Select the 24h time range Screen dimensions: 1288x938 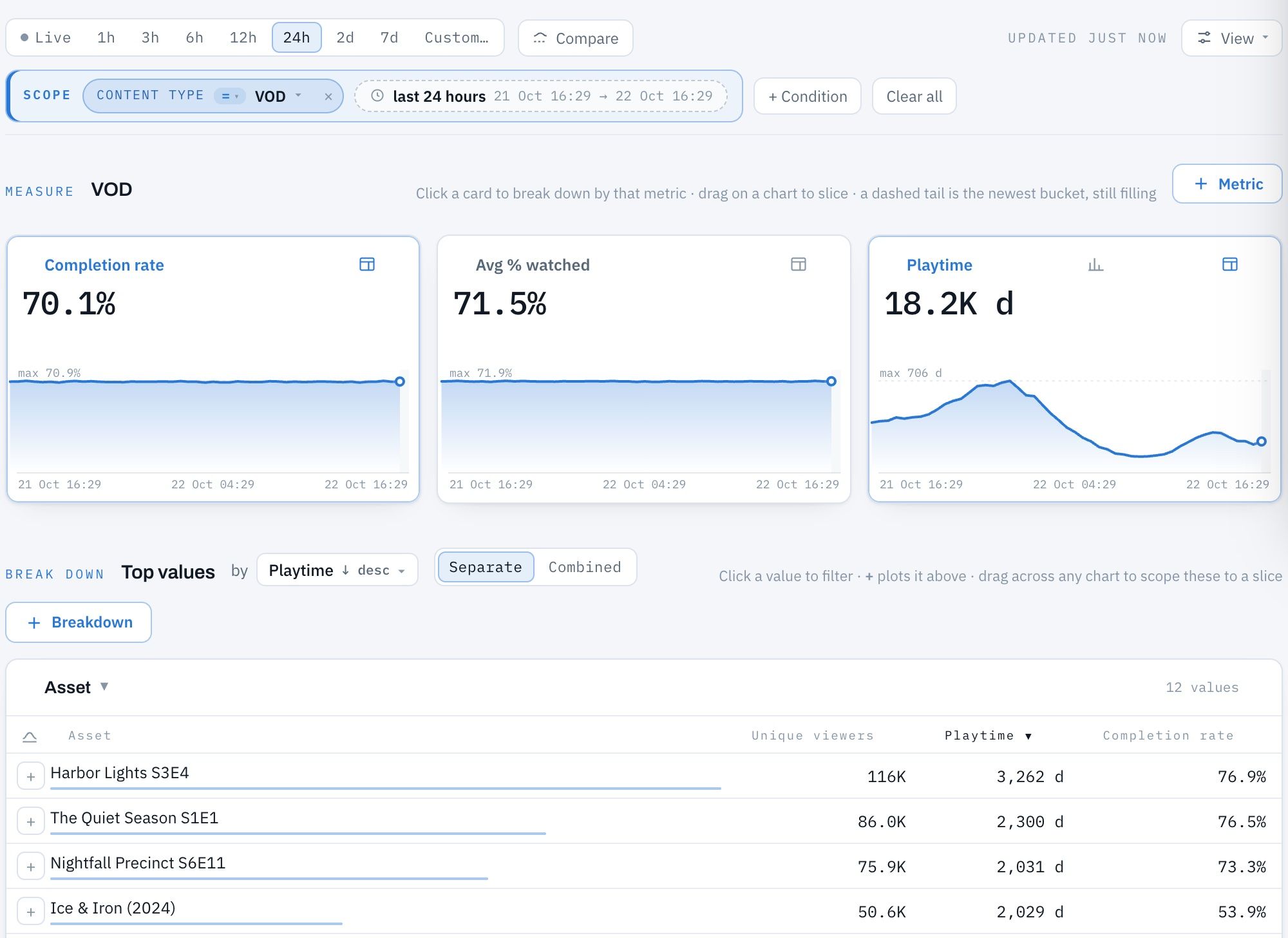(296, 37)
